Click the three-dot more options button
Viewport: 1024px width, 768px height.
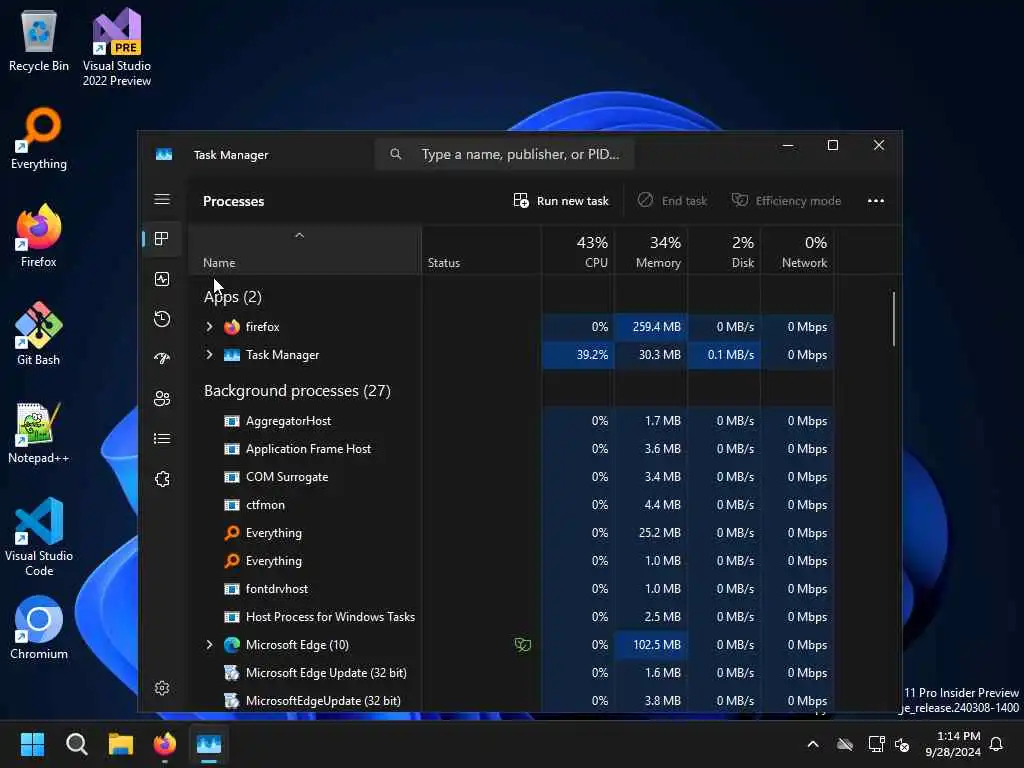pyautogui.click(x=876, y=200)
